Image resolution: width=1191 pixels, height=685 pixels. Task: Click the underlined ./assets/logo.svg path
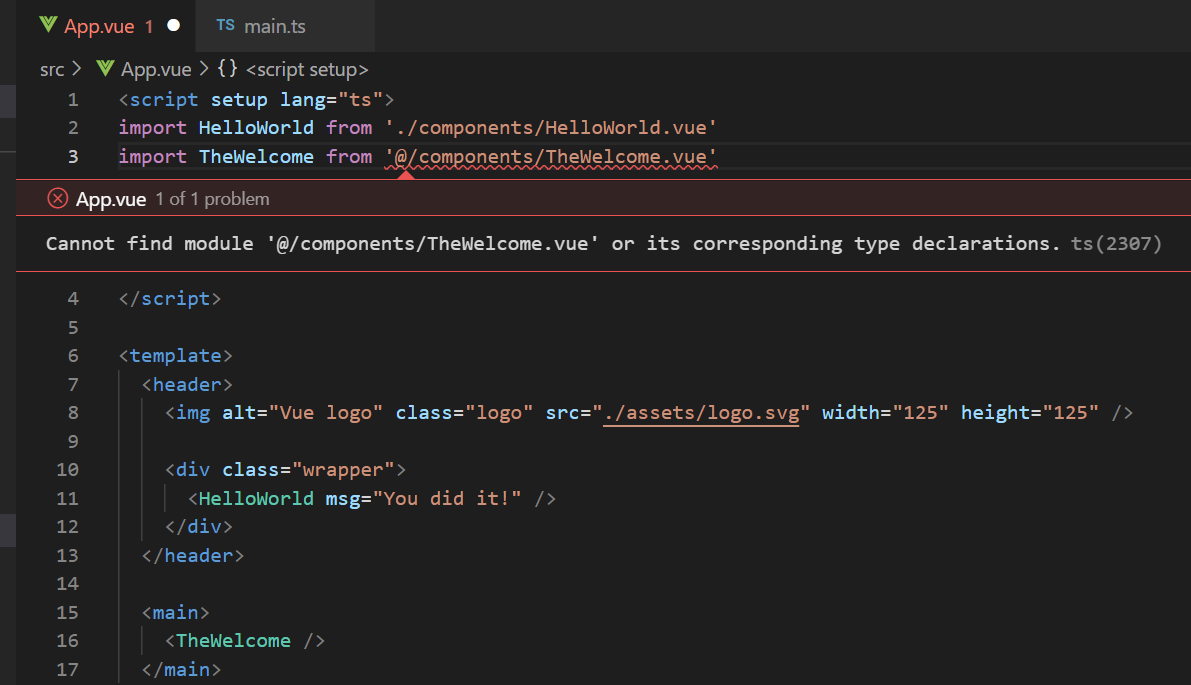701,412
